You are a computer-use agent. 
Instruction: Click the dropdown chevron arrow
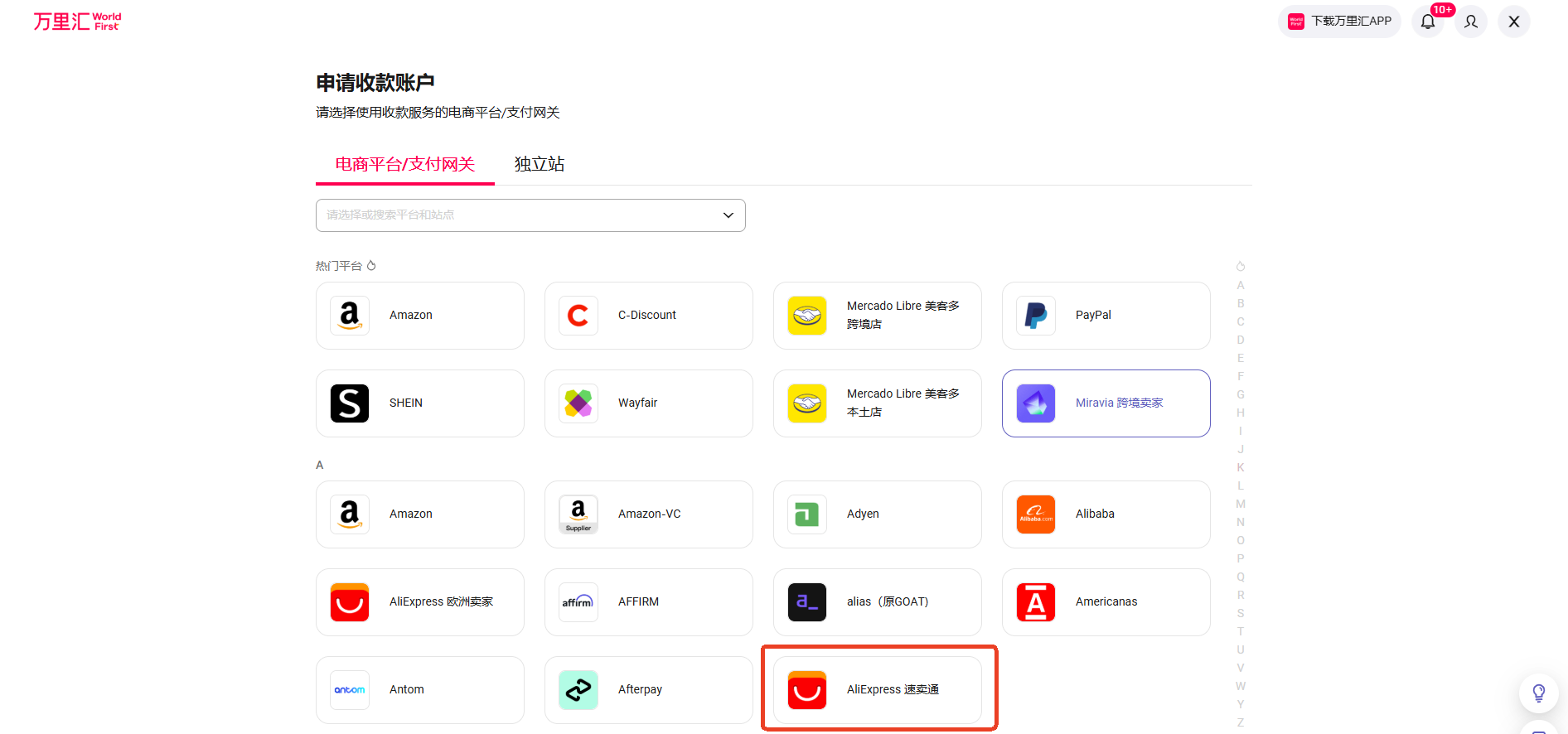tap(728, 215)
